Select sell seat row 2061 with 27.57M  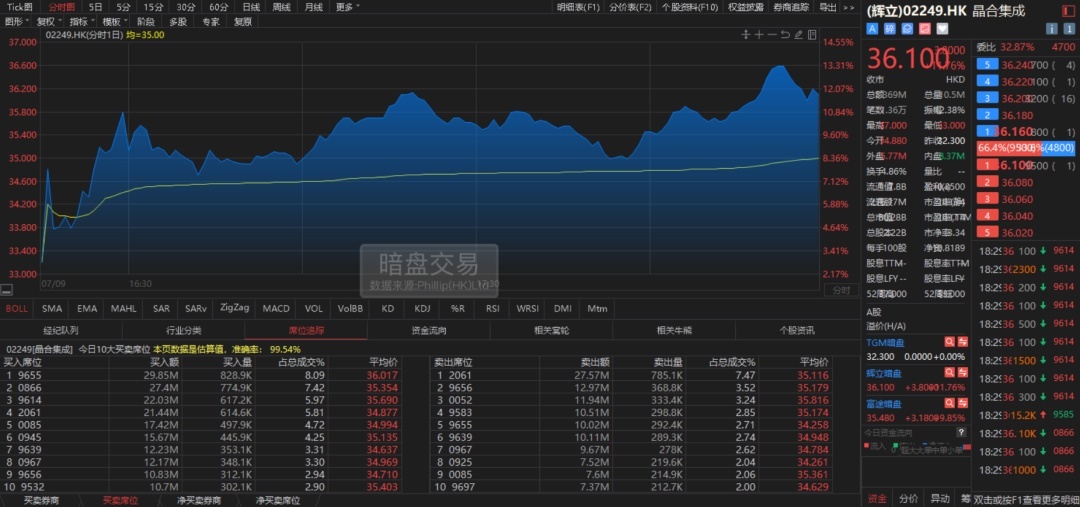630,375
